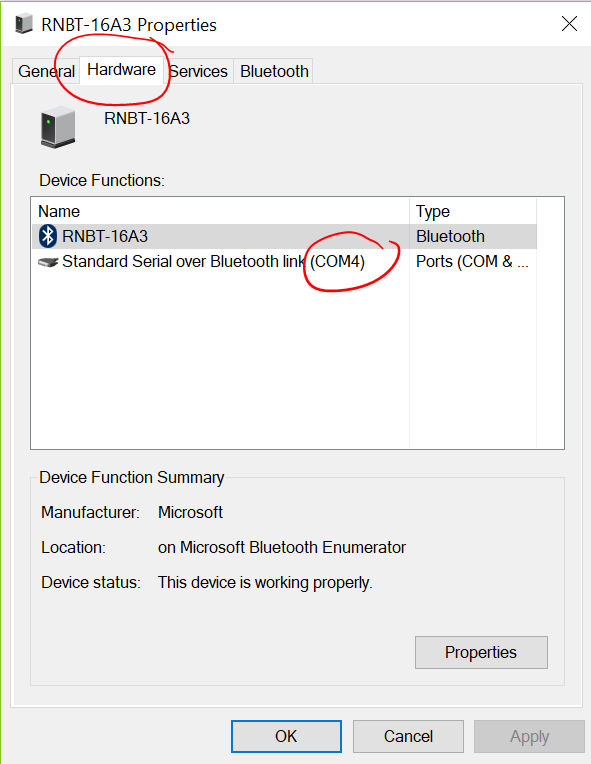Click the Type column header

coord(473,211)
